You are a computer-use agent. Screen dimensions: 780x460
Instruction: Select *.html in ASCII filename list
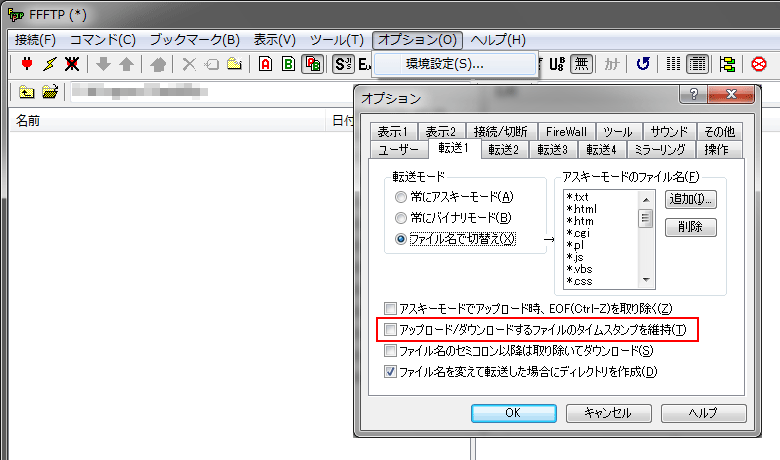coord(582,209)
